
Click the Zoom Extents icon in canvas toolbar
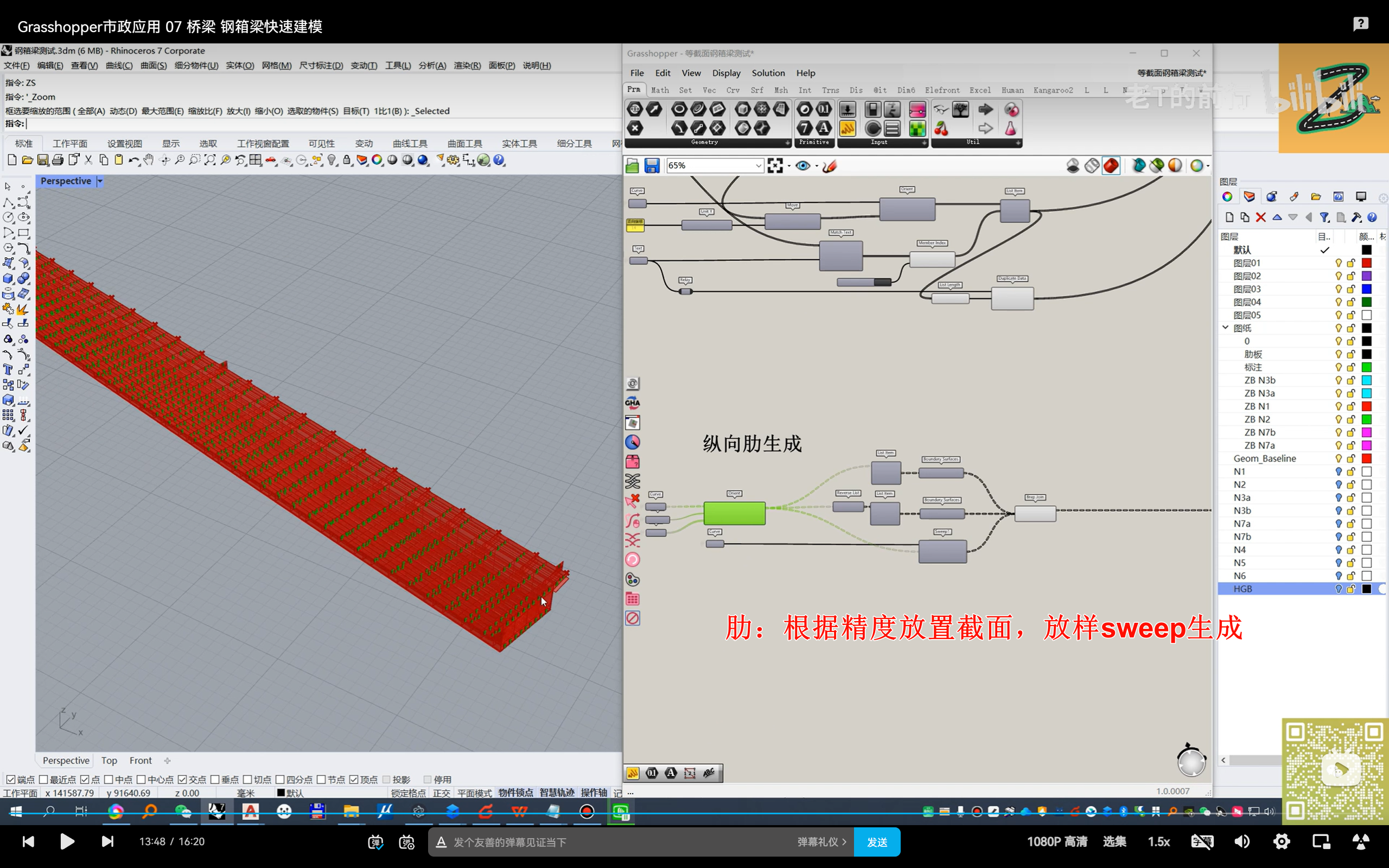775,166
